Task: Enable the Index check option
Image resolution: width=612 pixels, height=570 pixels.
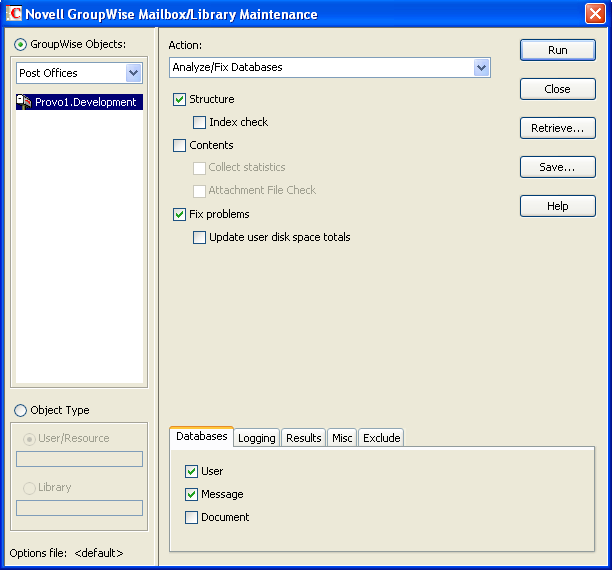Action: (x=200, y=123)
